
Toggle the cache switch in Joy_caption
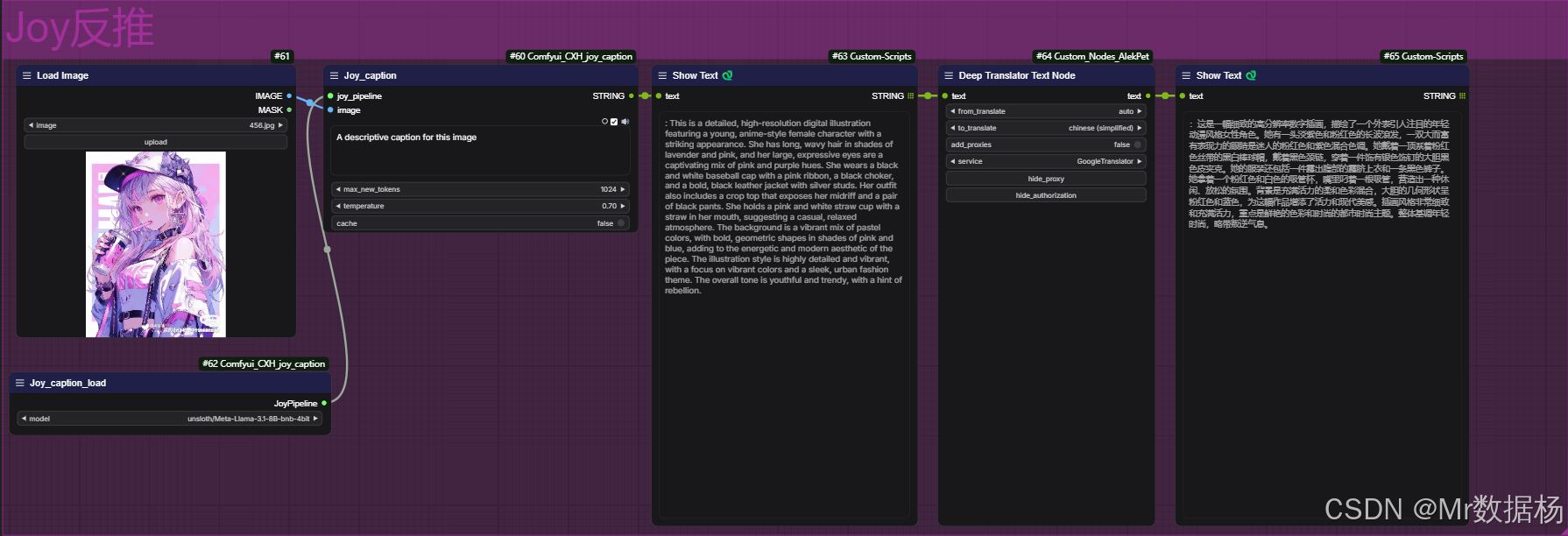tap(621, 223)
